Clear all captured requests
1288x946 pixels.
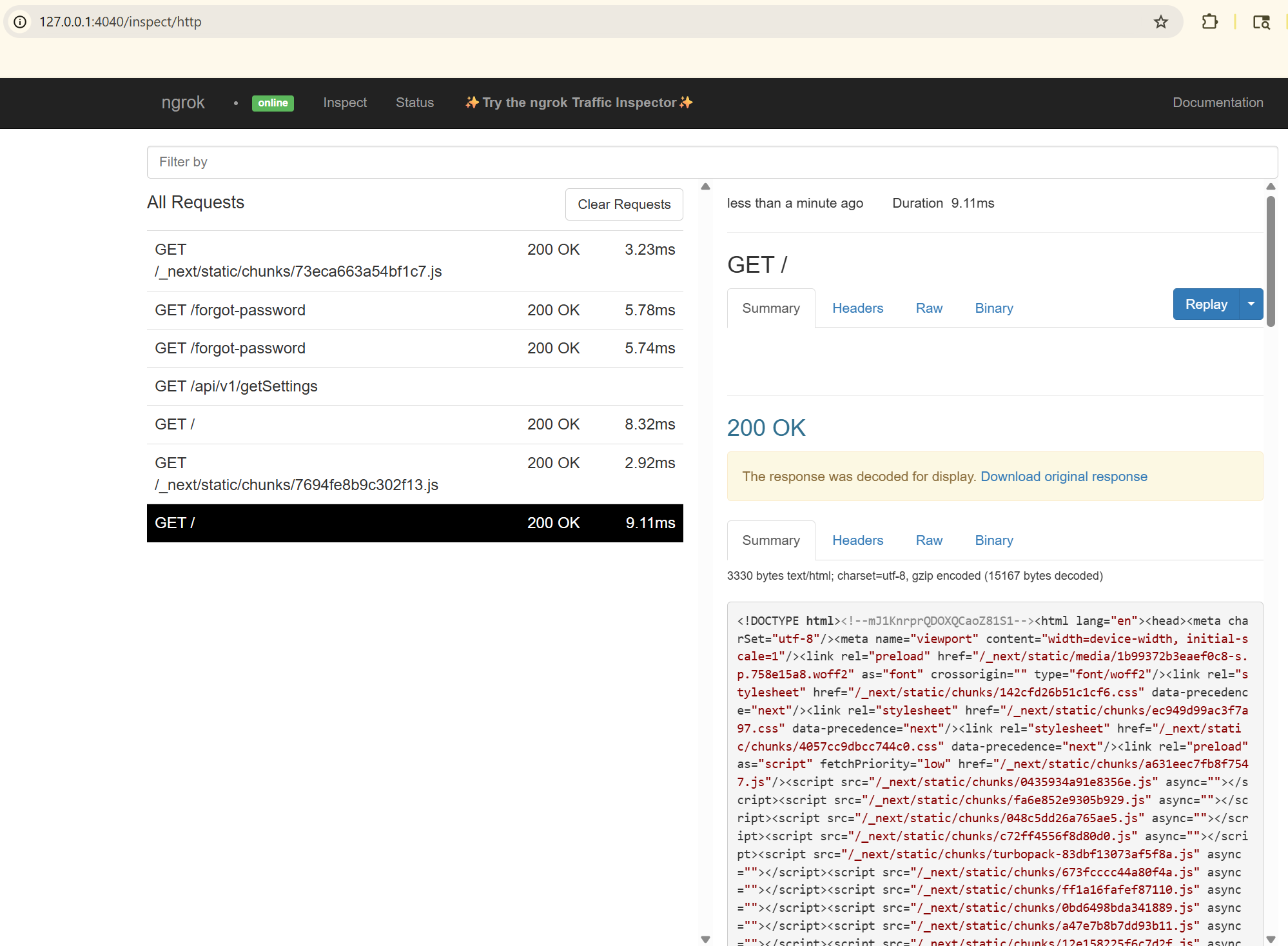623,204
